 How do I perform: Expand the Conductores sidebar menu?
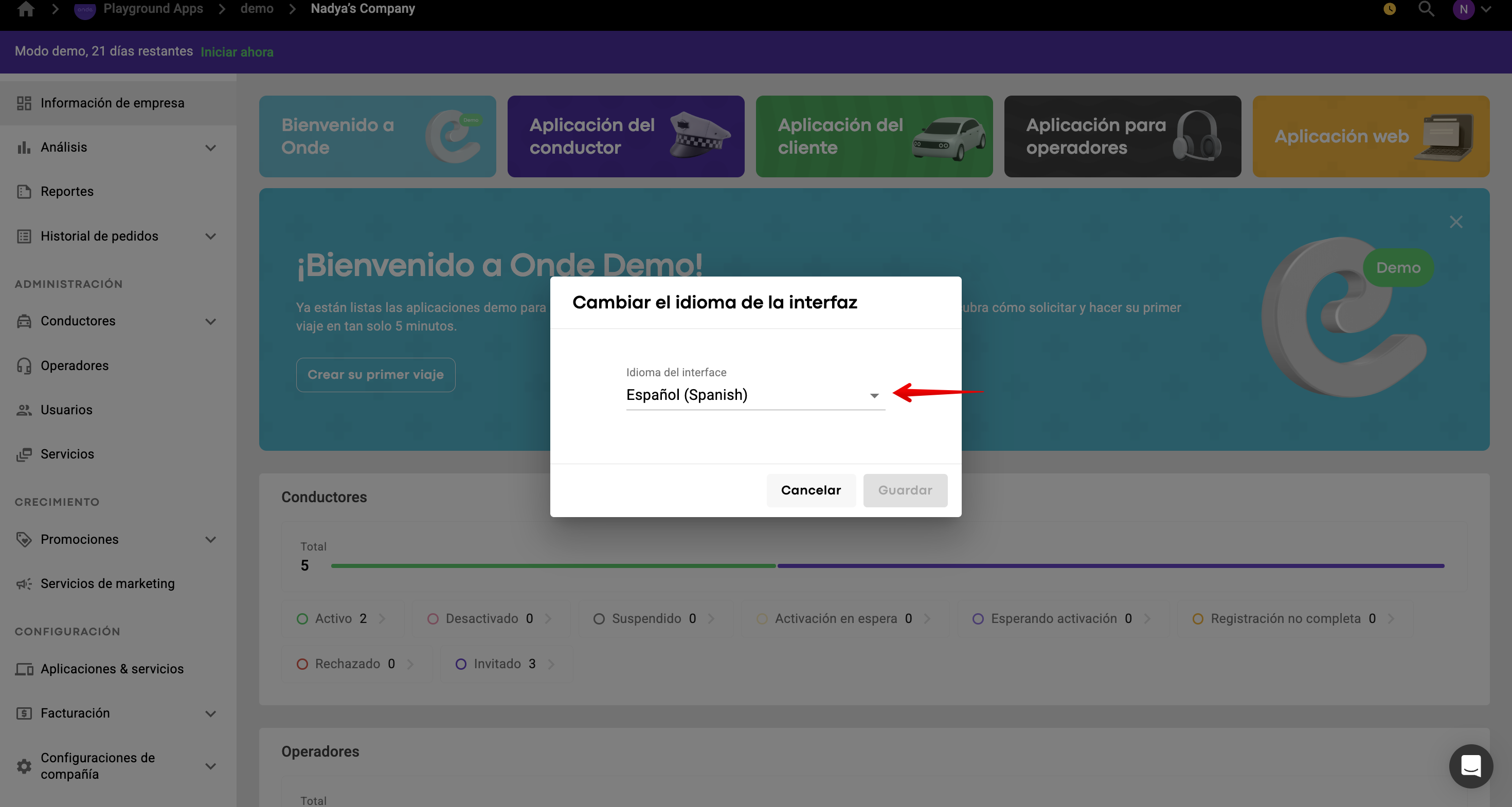[x=210, y=321]
